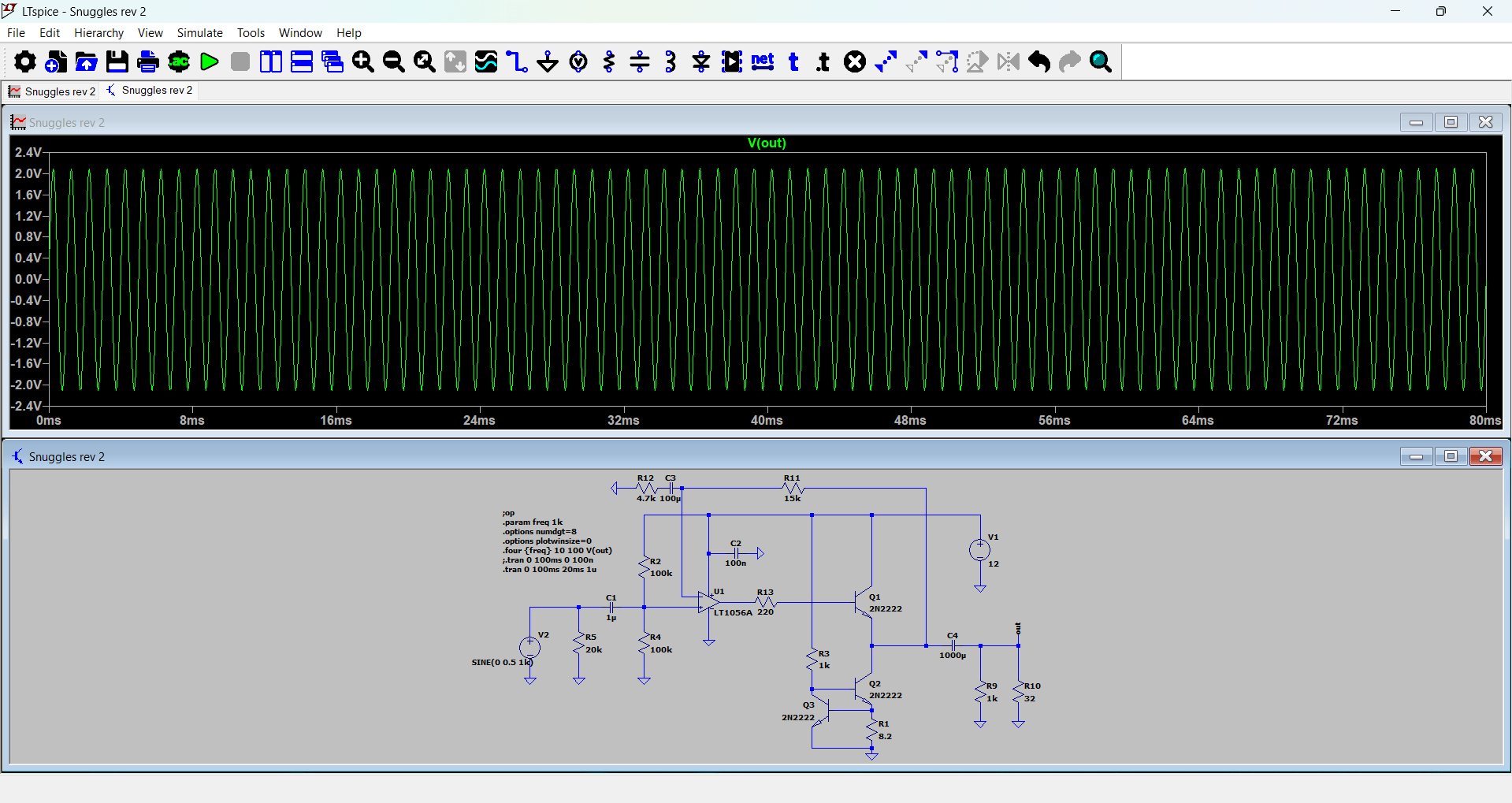Viewport: 1512px width, 803px height.
Task: Click the undo arrow
Action: pos(1039,61)
